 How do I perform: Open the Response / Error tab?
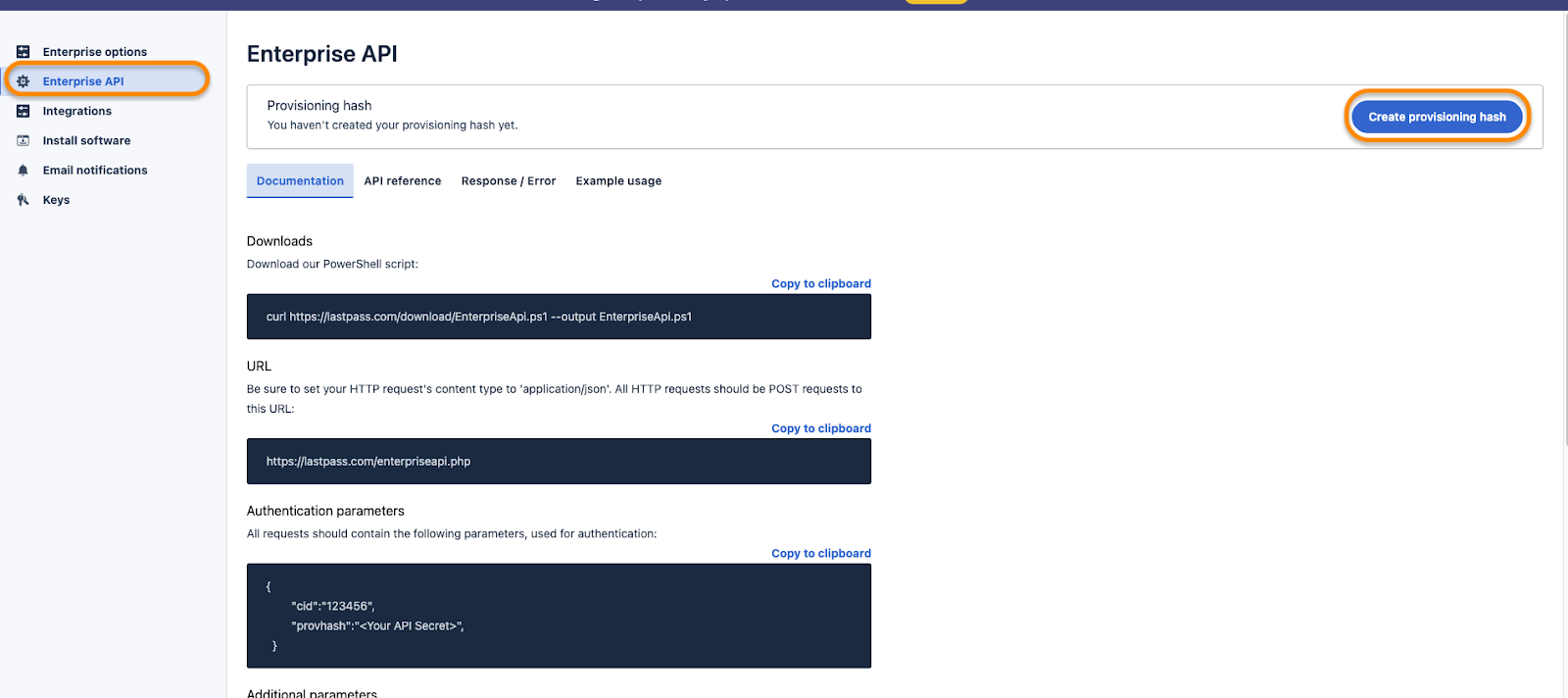click(x=509, y=180)
